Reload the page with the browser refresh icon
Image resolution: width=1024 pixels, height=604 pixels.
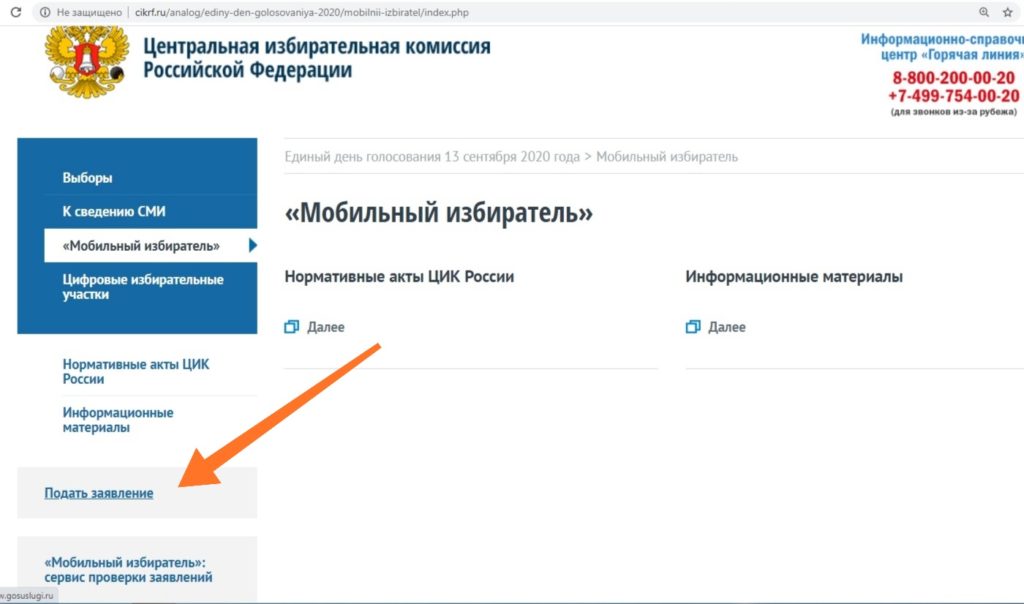pos(15,12)
